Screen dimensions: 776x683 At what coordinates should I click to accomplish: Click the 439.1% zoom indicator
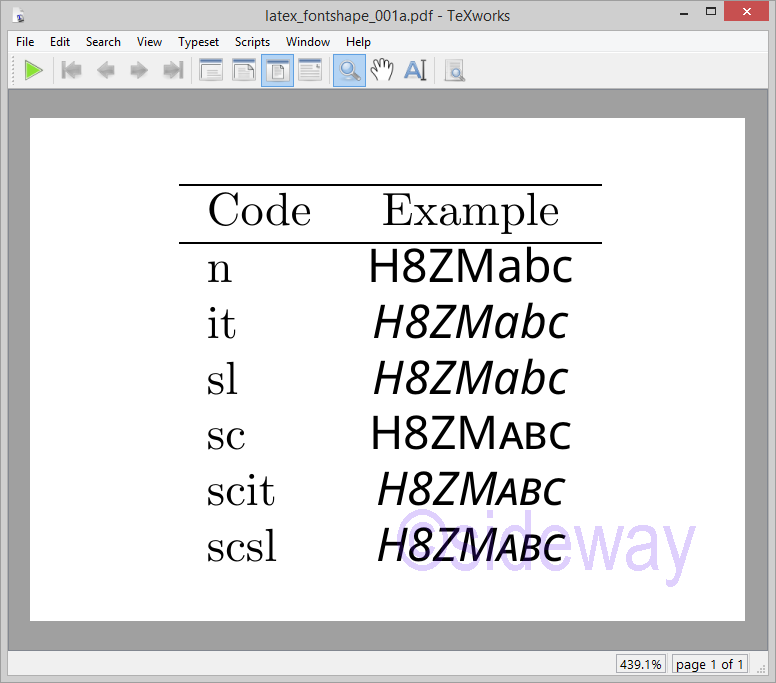point(640,664)
